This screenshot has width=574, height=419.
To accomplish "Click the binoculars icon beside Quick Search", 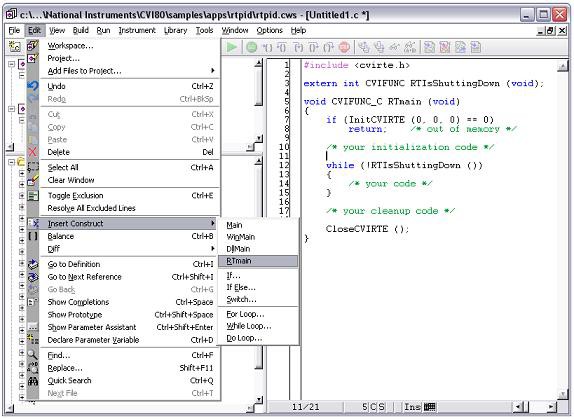I will (x=33, y=381).
